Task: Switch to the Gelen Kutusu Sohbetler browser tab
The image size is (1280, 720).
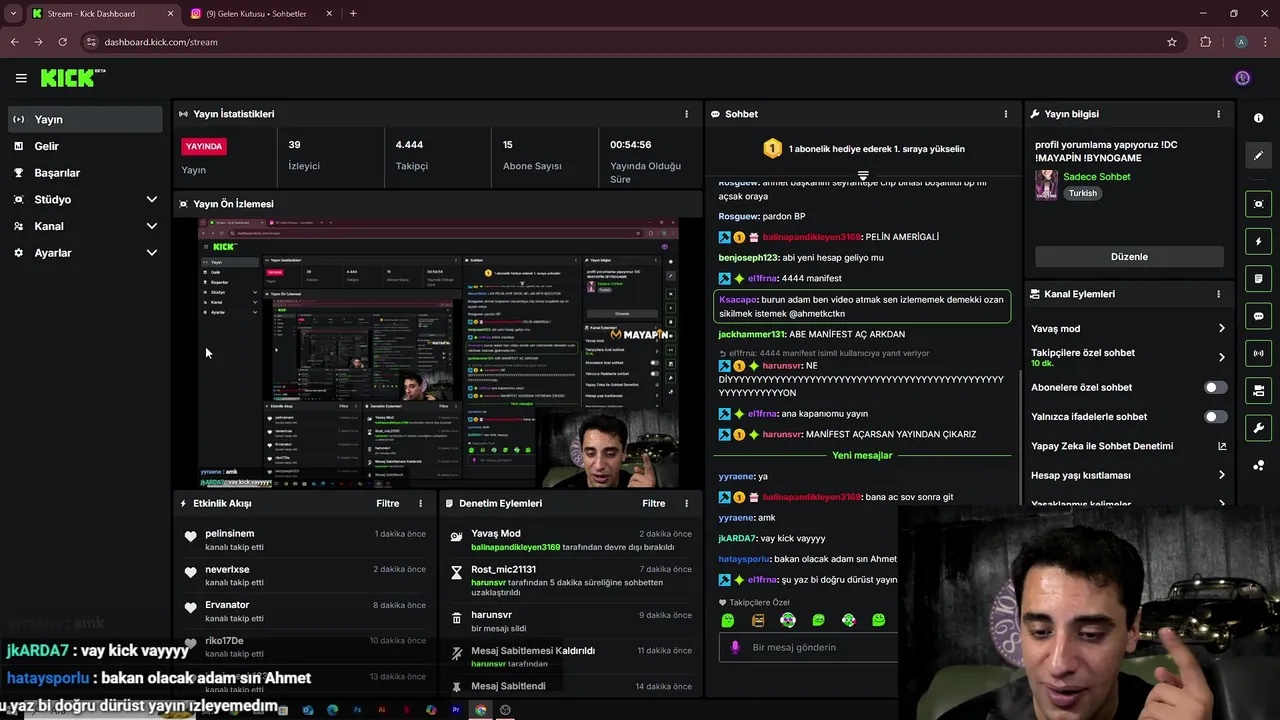Action: (x=262, y=14)
